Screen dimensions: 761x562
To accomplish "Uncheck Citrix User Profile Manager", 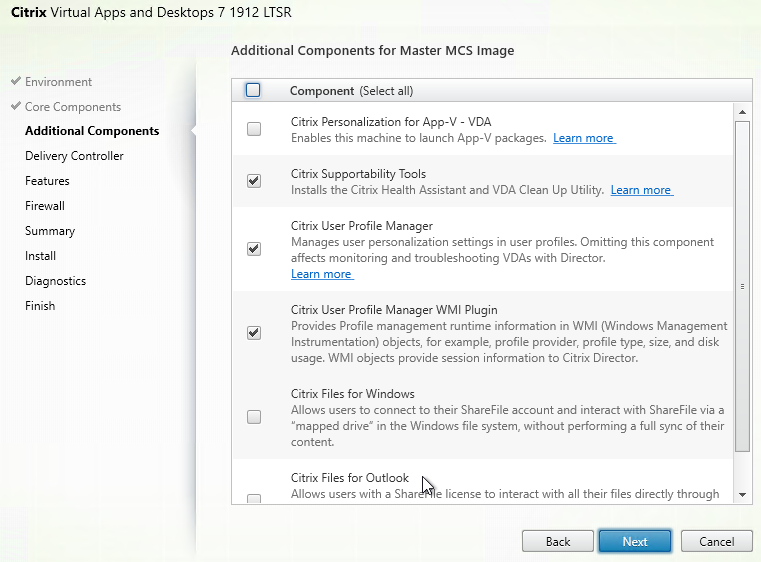I will 254,249.
